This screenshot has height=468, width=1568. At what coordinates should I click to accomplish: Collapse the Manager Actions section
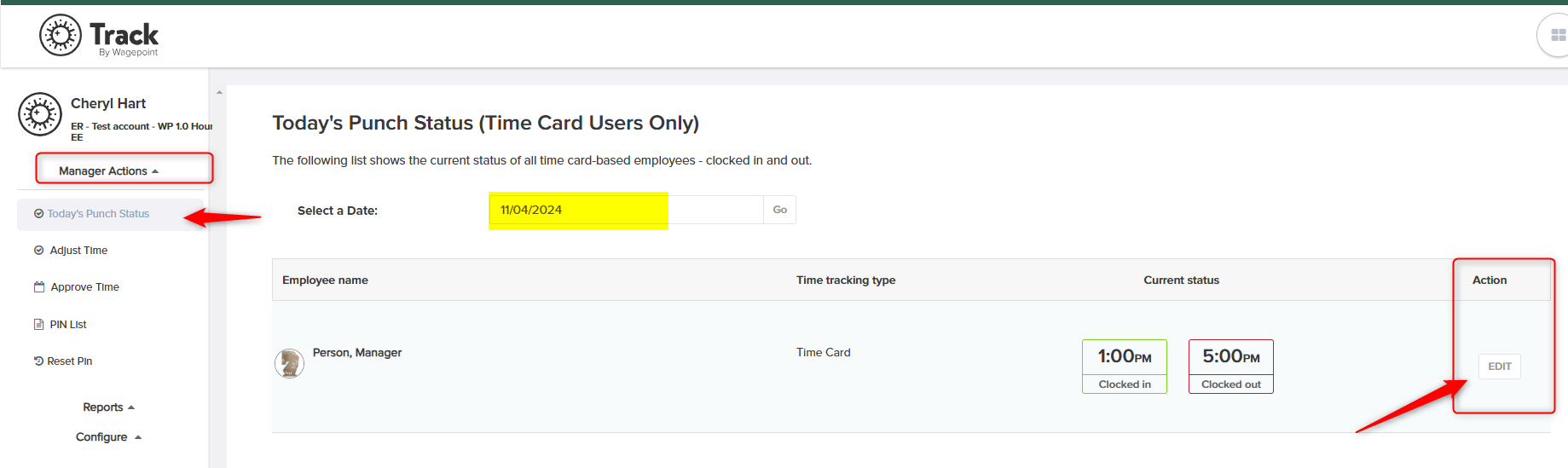pyautogui.click(x=109, y=171)
